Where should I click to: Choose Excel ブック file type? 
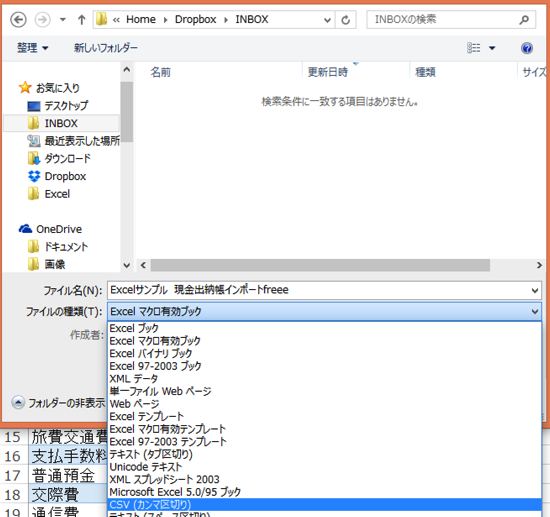coord(324,328)
